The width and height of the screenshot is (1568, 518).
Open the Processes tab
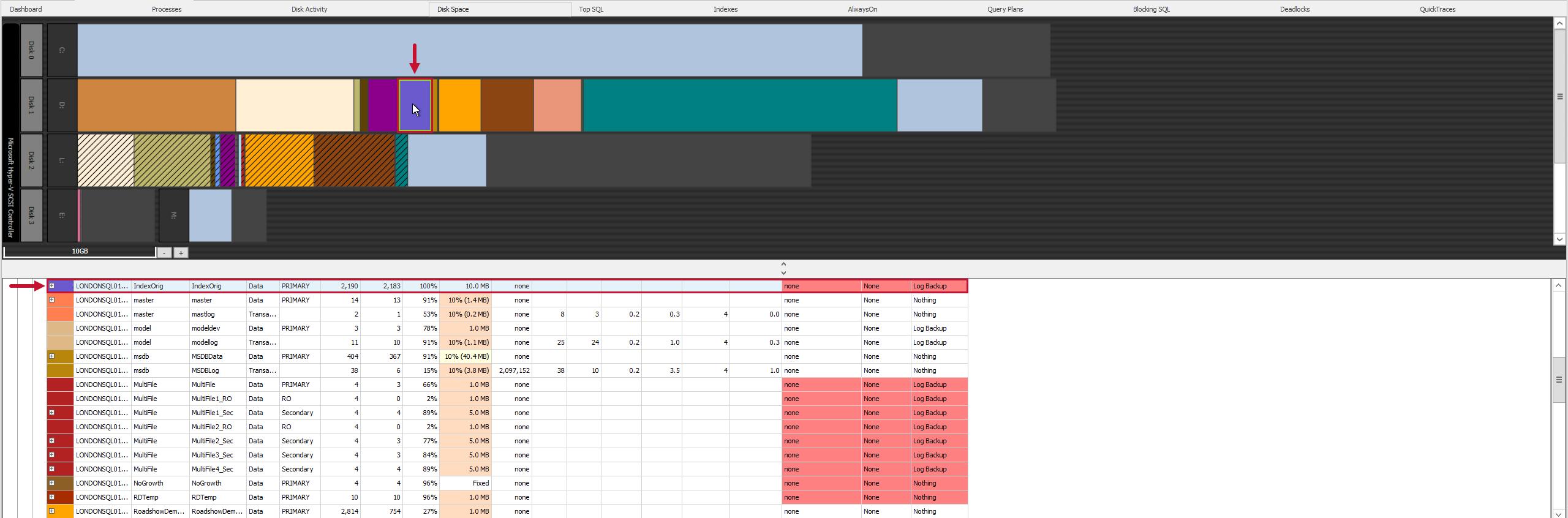(167, 9)
